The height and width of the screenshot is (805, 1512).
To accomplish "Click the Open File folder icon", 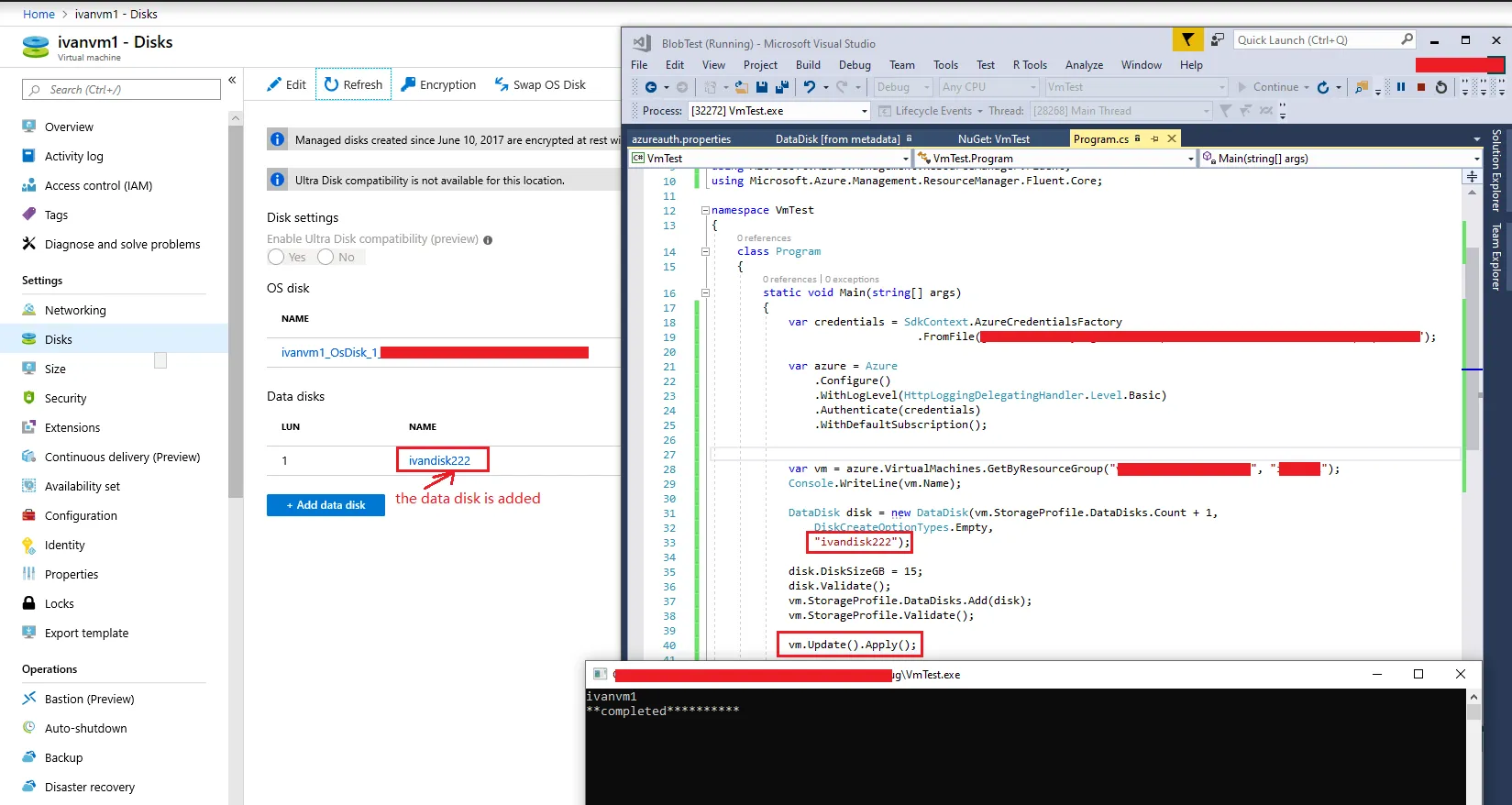I will [742, 87].
